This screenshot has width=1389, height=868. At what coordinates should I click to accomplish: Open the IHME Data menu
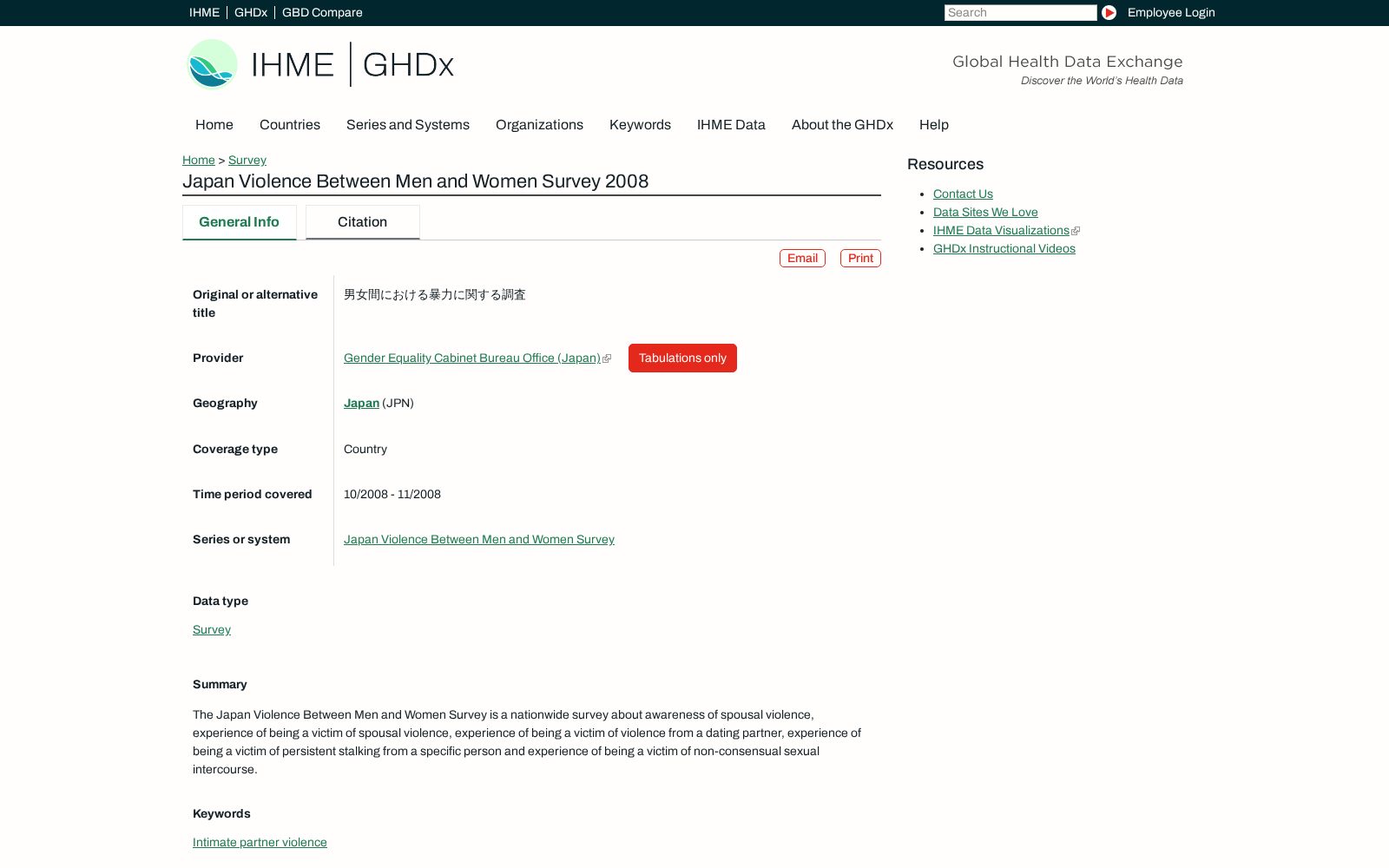click(731, 125)
